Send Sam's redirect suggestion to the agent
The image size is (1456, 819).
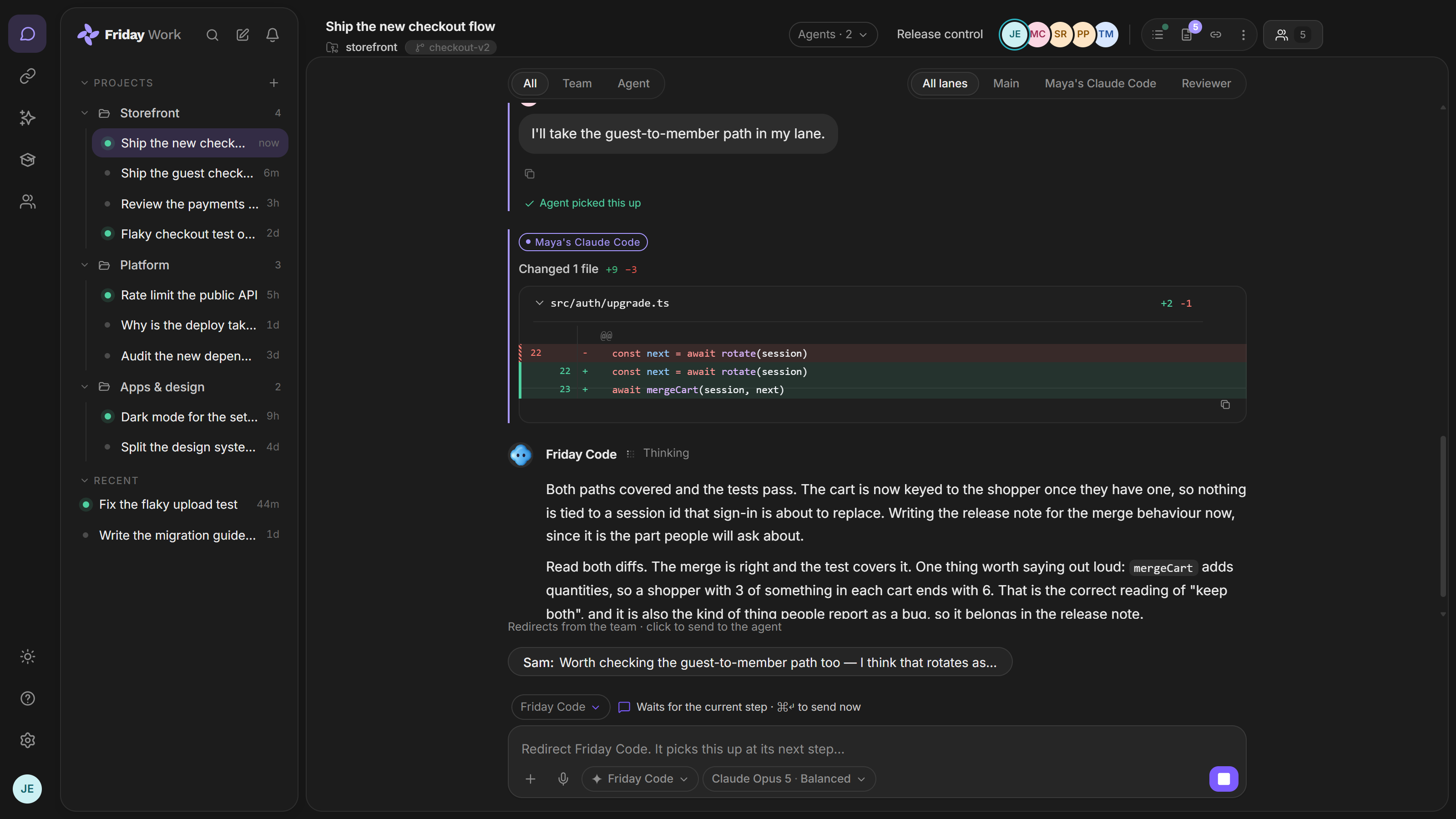click(x=760, y=662)
